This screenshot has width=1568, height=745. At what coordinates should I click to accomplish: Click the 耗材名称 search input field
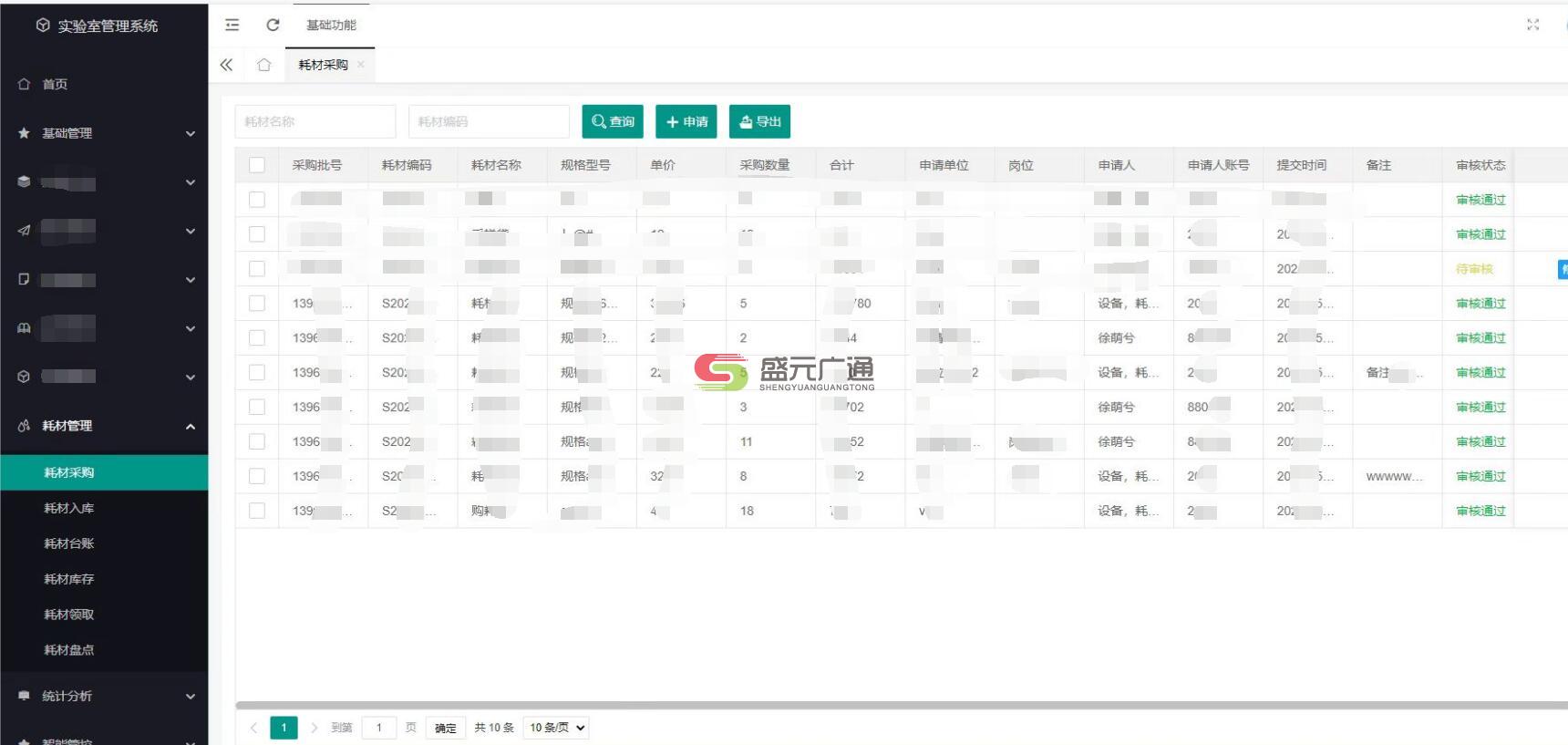(x=315, y=121)
